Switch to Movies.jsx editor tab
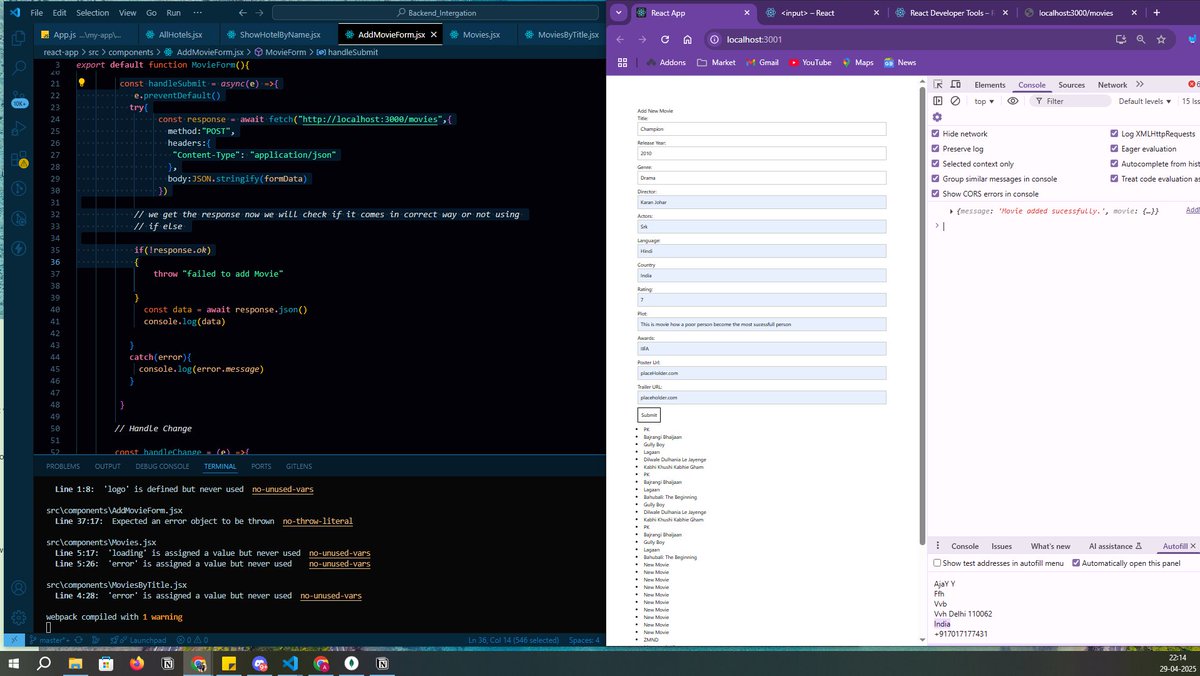Viewport: 1200px width, 676px height. (x=481, y=34)
